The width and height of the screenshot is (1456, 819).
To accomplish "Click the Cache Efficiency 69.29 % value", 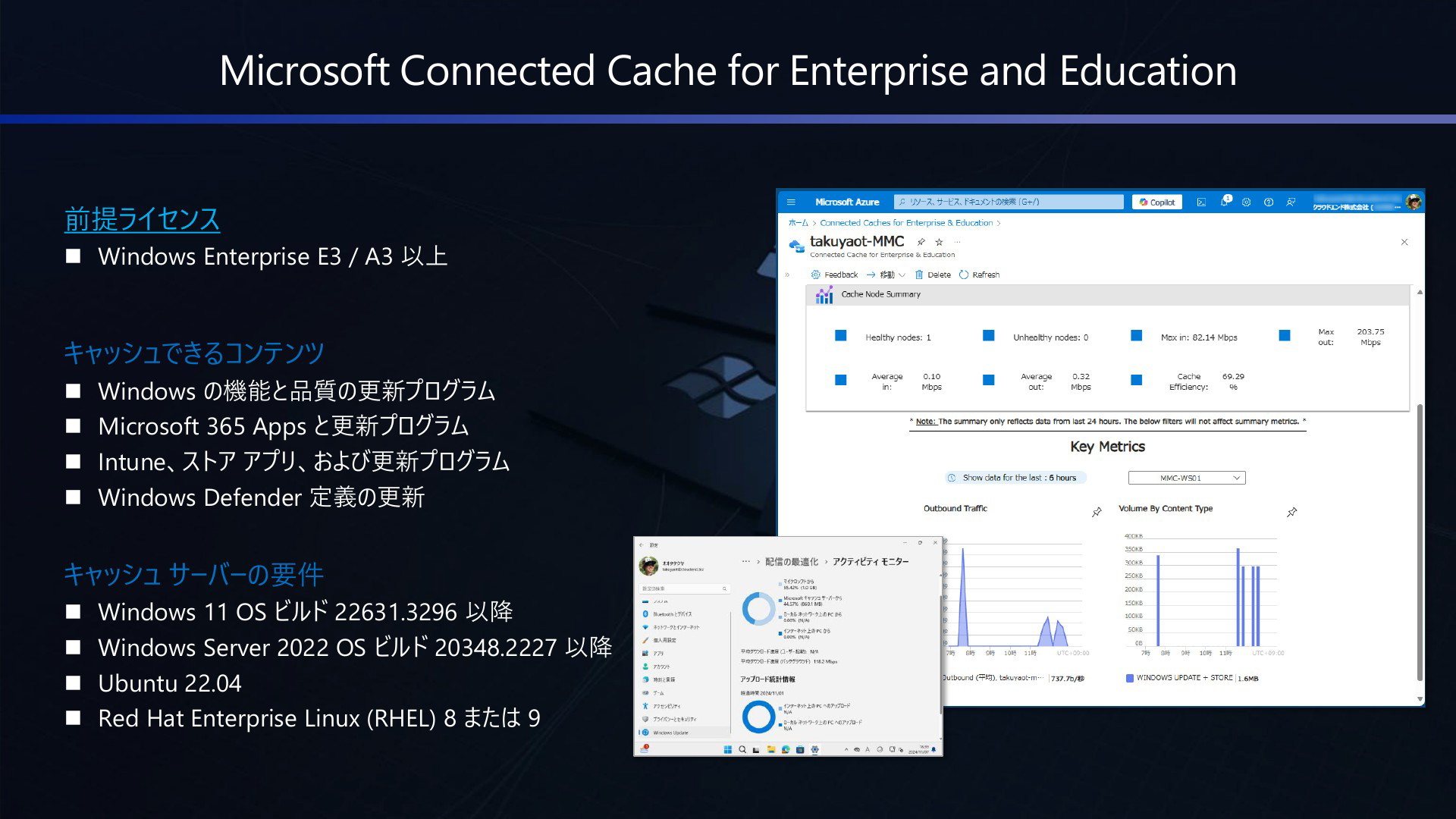I will tap(1233, 381).
